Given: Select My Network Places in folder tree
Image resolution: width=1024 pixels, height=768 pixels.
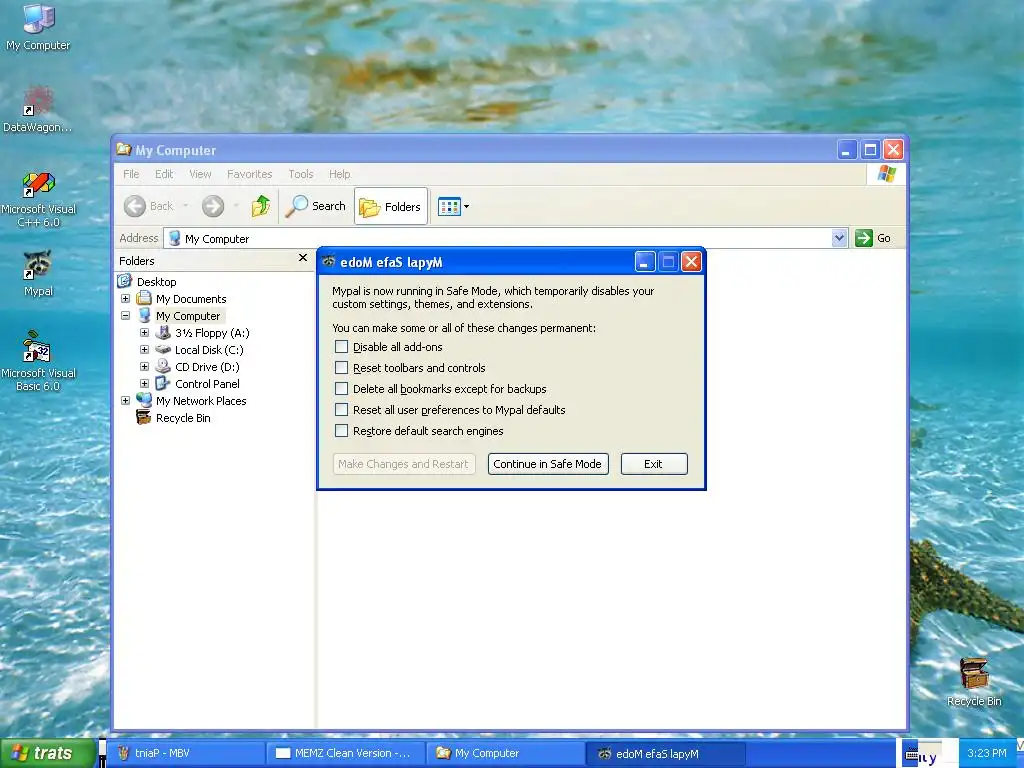Looking at the screenshot, I should click(200, 400).
